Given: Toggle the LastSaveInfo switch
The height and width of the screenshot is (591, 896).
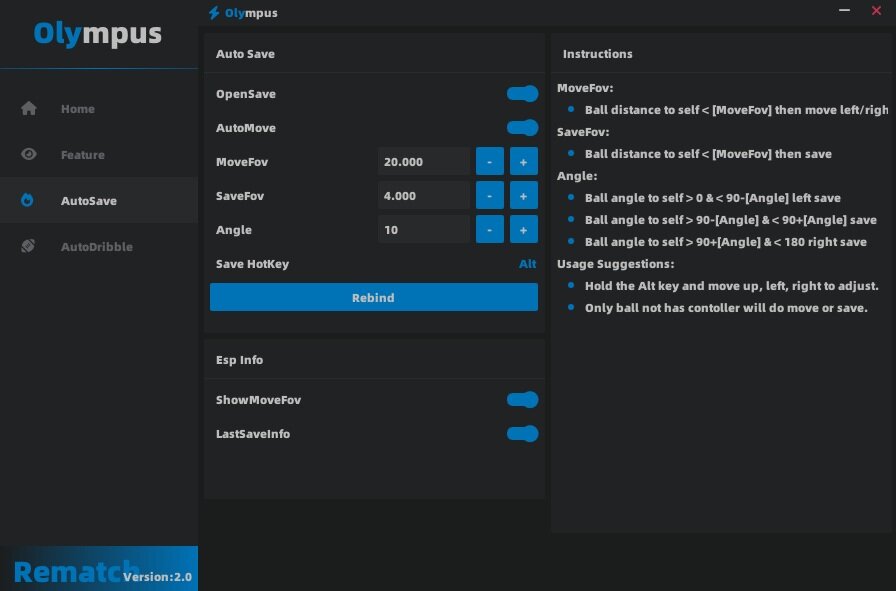Looking at the screenshot, I should point(522,434).
